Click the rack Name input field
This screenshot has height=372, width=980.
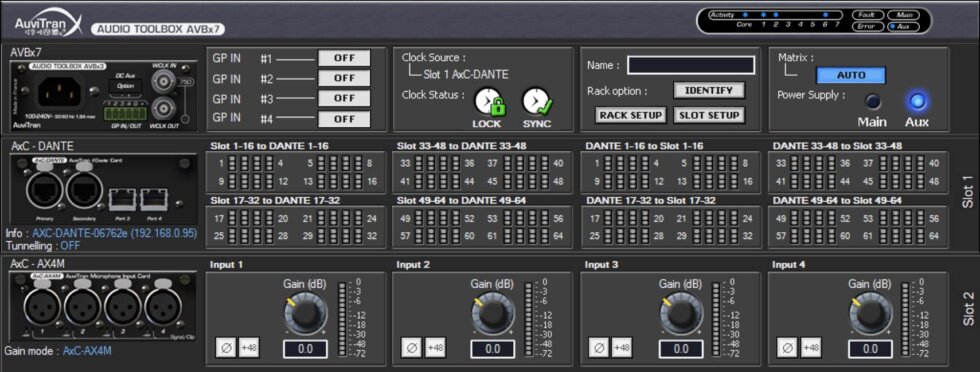pyautogui.click(x=691, y=65)
